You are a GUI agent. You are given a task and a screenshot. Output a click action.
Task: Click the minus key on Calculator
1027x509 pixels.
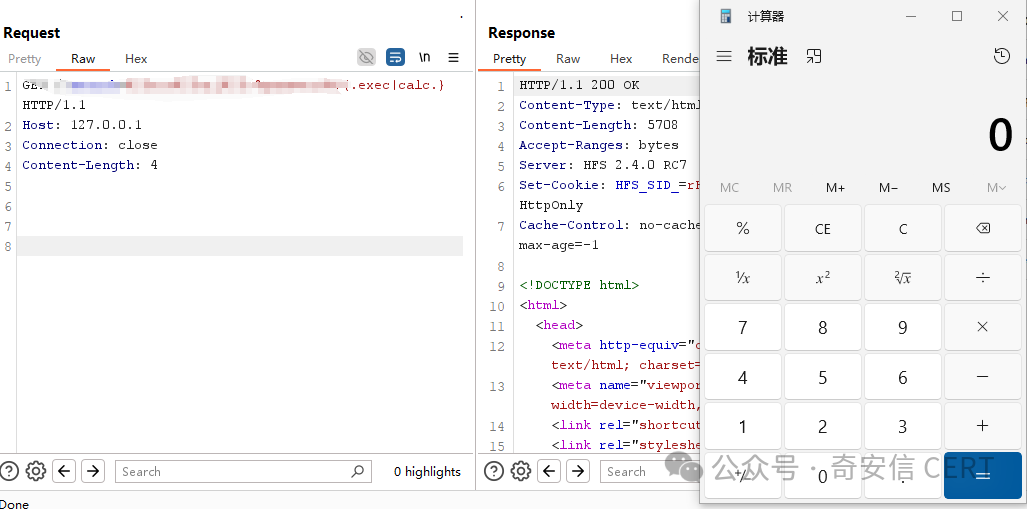(x=982, y=377)
